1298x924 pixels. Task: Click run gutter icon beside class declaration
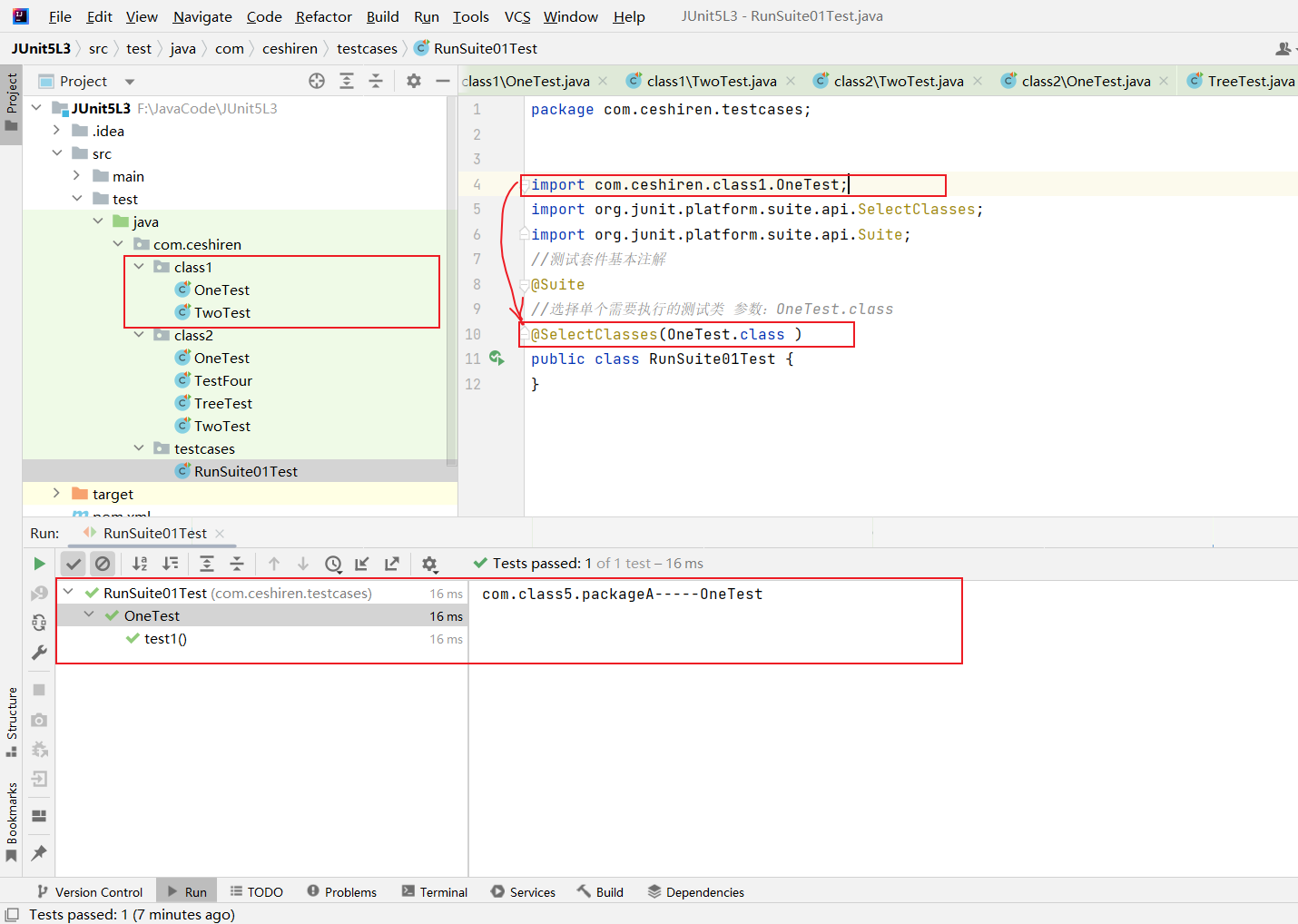497,359
